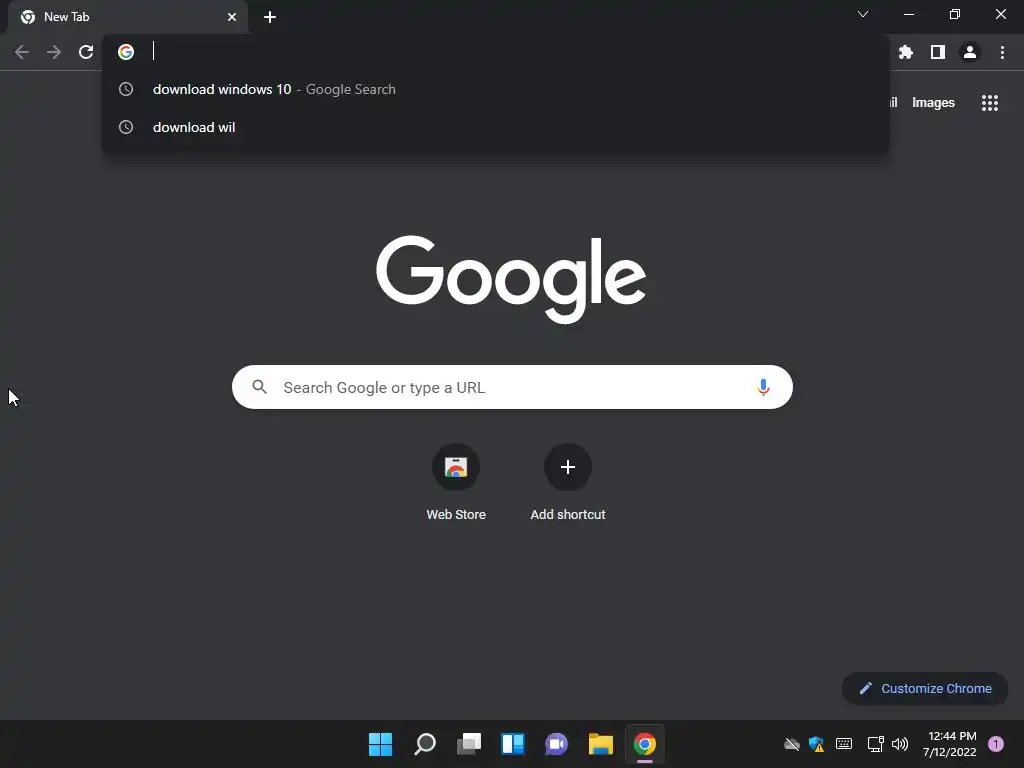
Task: Click the Images link
Action: click(933, 103)
